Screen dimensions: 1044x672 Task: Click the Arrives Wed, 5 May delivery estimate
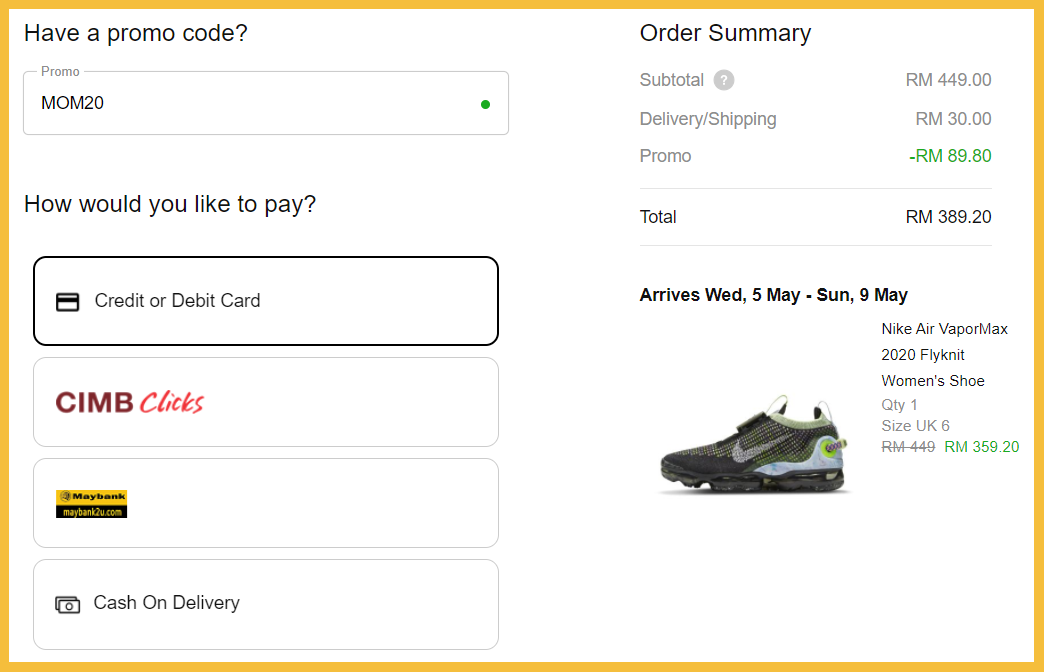(773, 295)
